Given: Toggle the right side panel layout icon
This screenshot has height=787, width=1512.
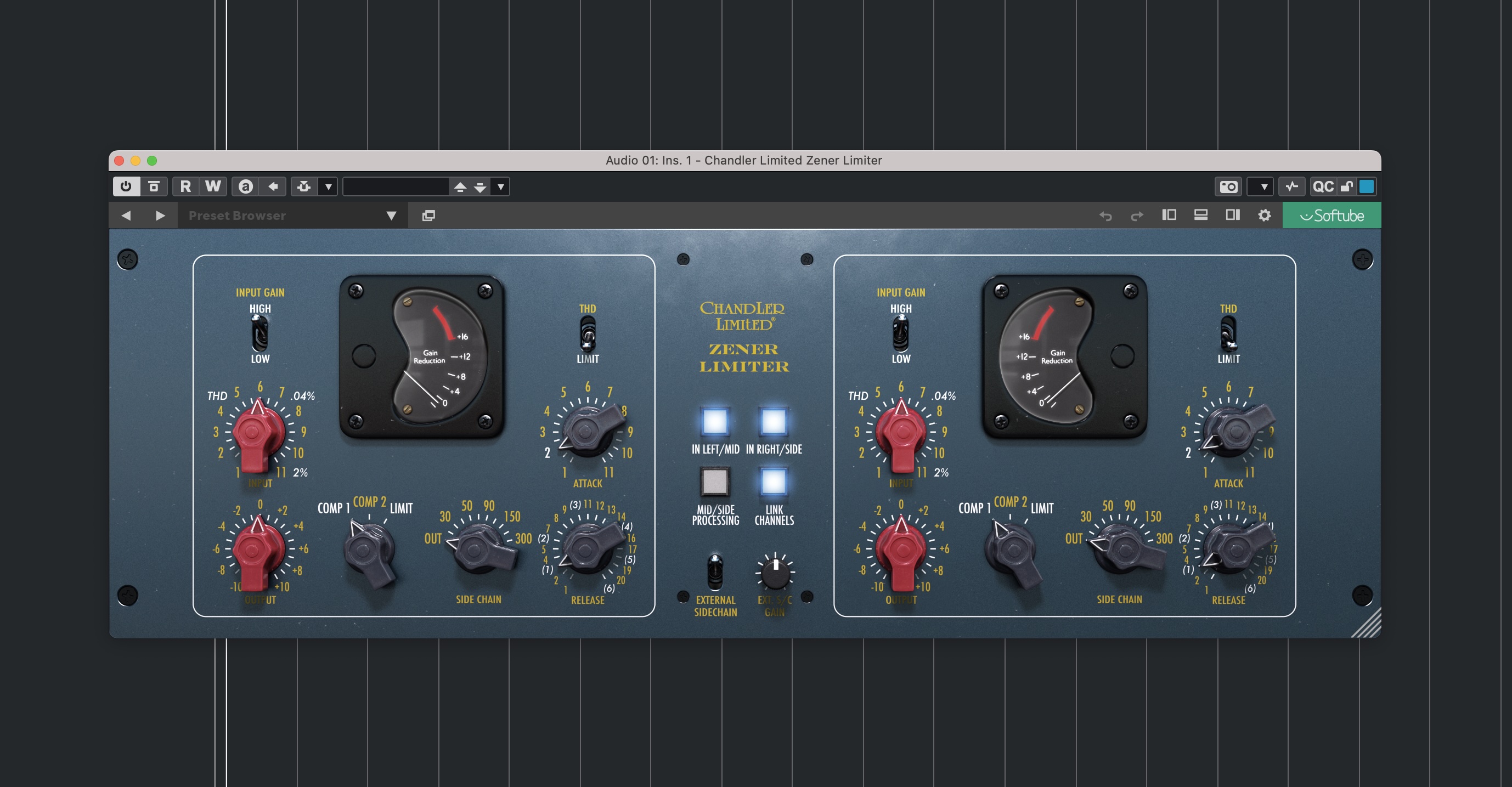Looking at the screenshot, I should 1233,215.
